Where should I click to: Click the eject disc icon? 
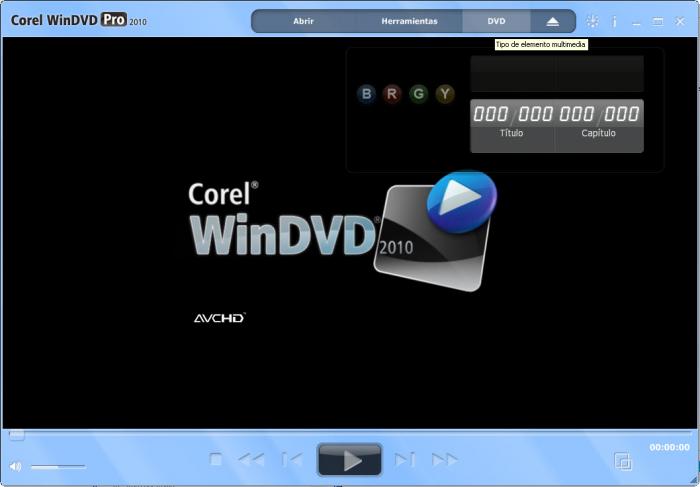click(553, 21)
